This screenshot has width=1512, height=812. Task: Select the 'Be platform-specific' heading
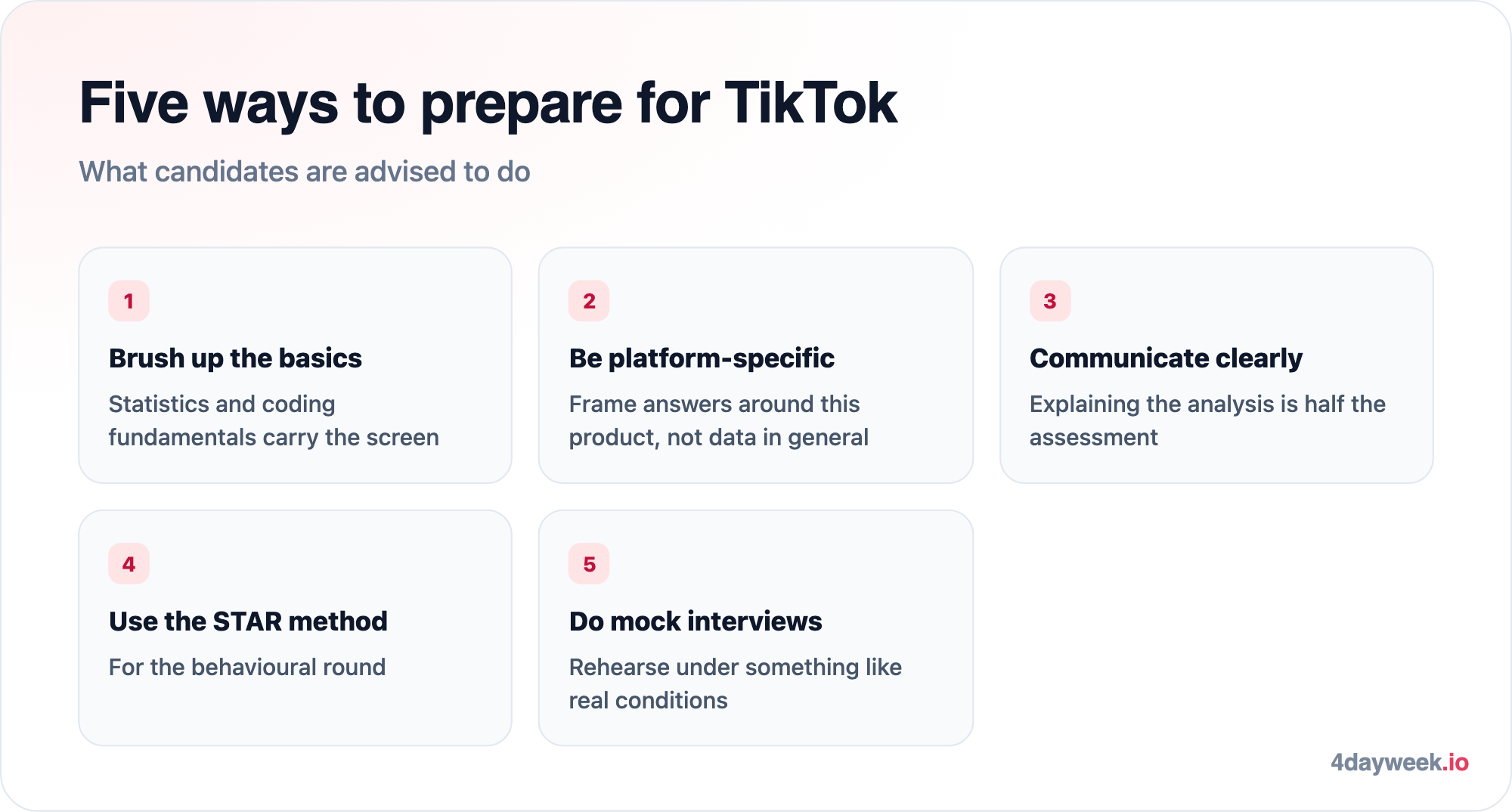click(x=702, y=358)
